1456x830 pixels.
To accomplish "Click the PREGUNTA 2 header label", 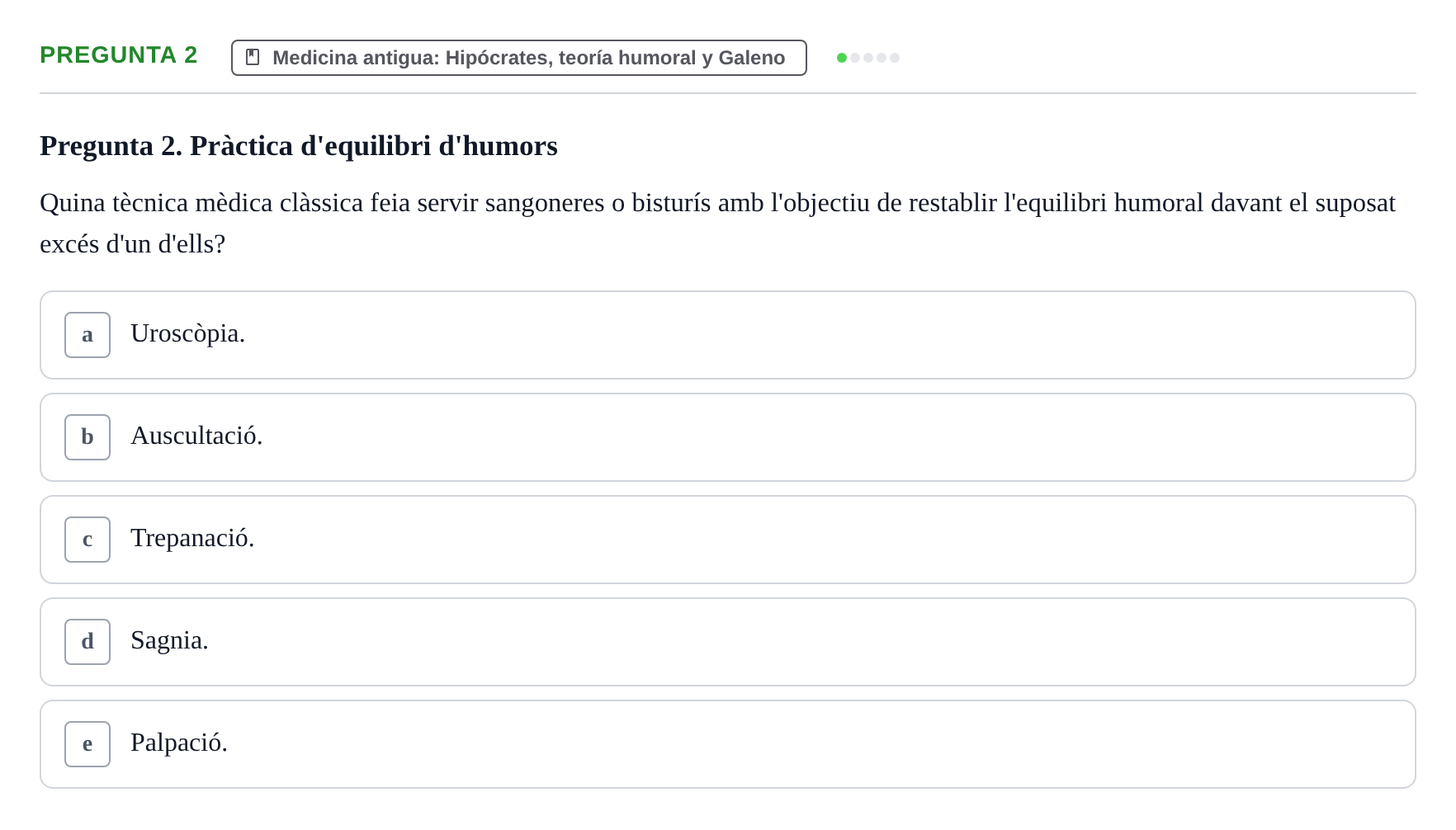I will [119, 54].
